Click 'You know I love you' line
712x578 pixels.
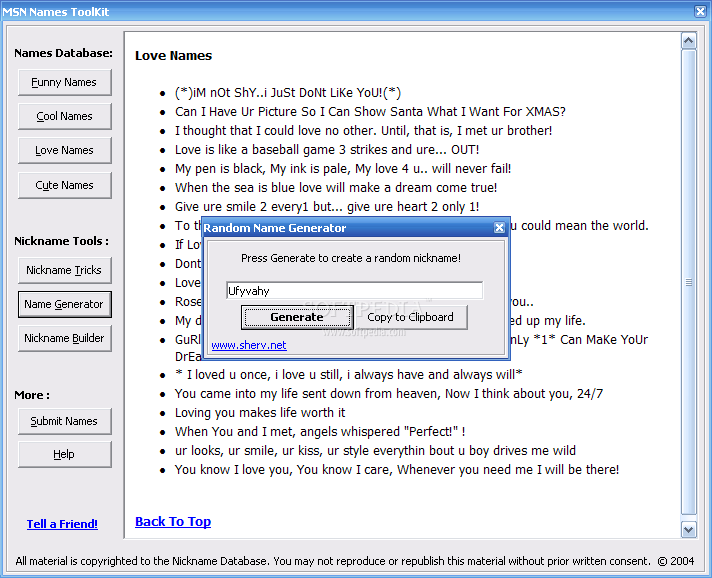[x=397, y=470]
